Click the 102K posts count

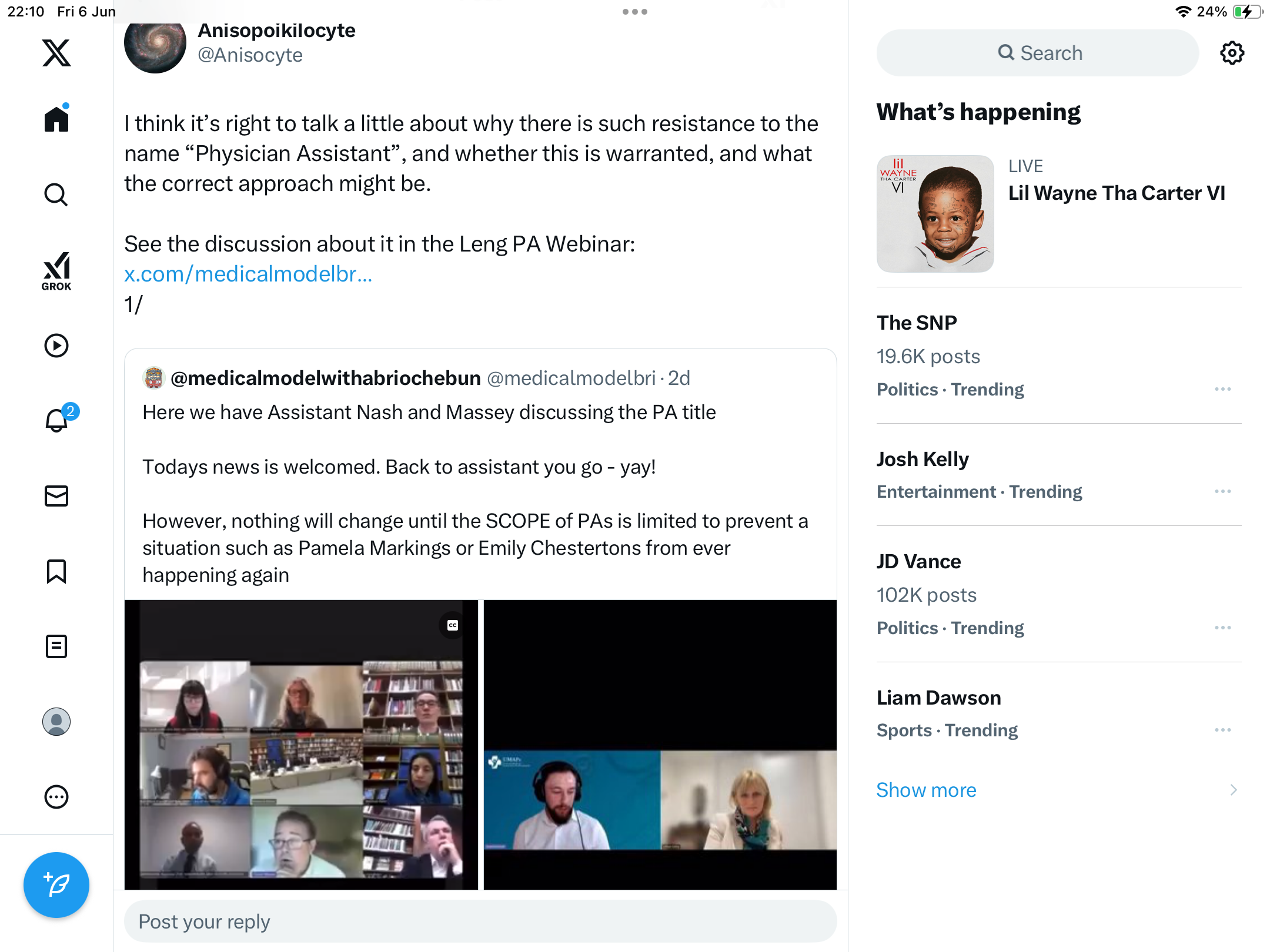coord(927,595)
